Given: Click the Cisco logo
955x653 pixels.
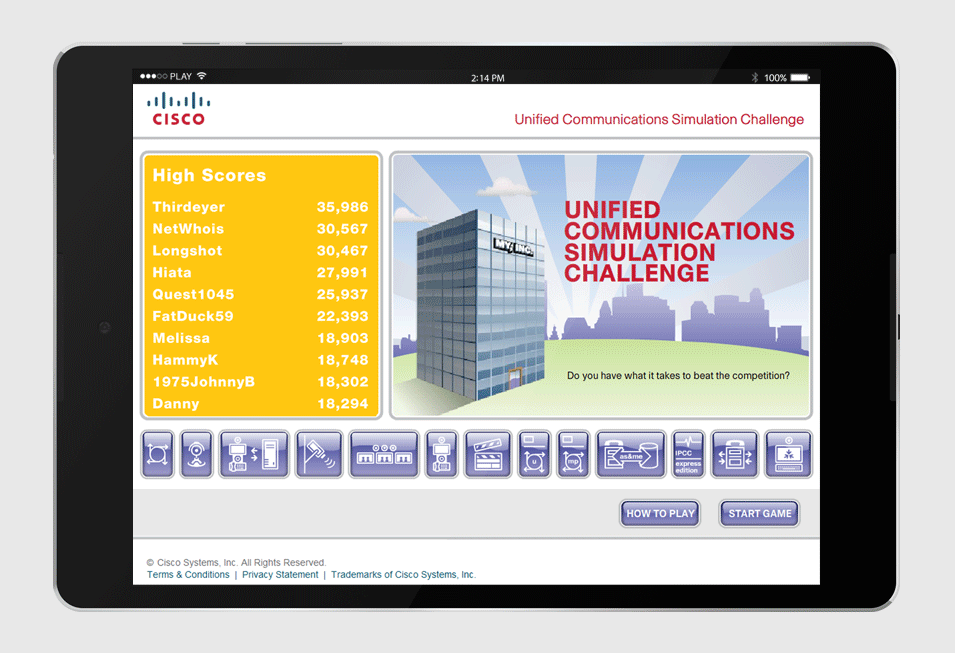Looking at the screenshot, I should [178, 109].
